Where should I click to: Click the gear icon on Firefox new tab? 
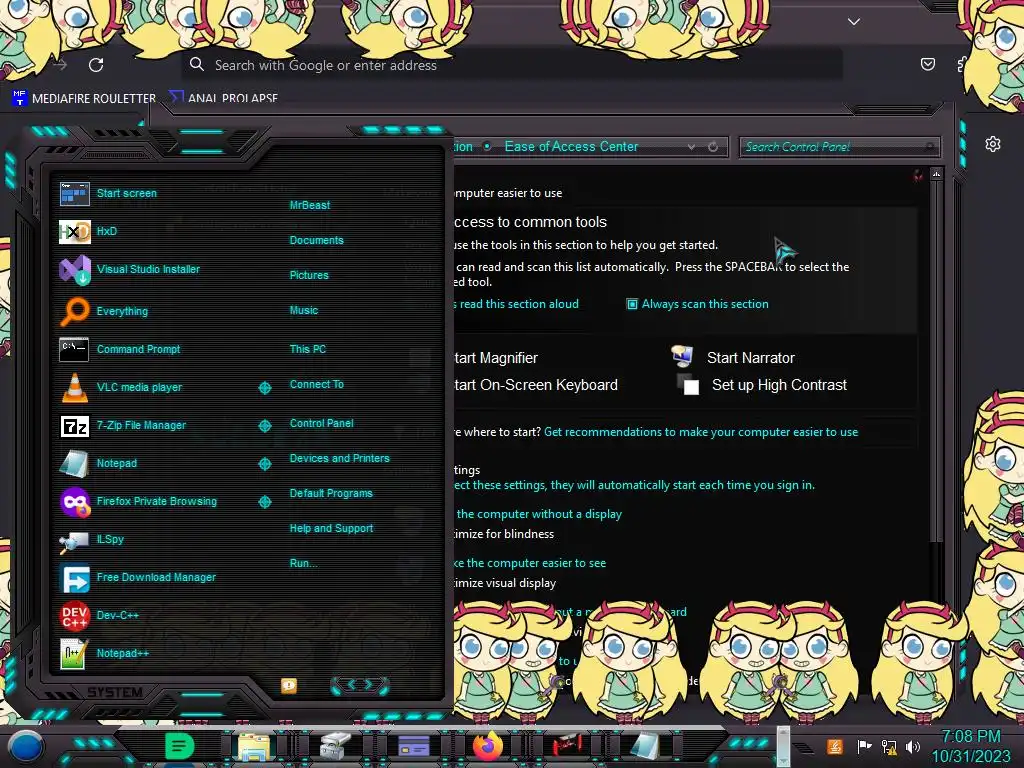(993, 144)
